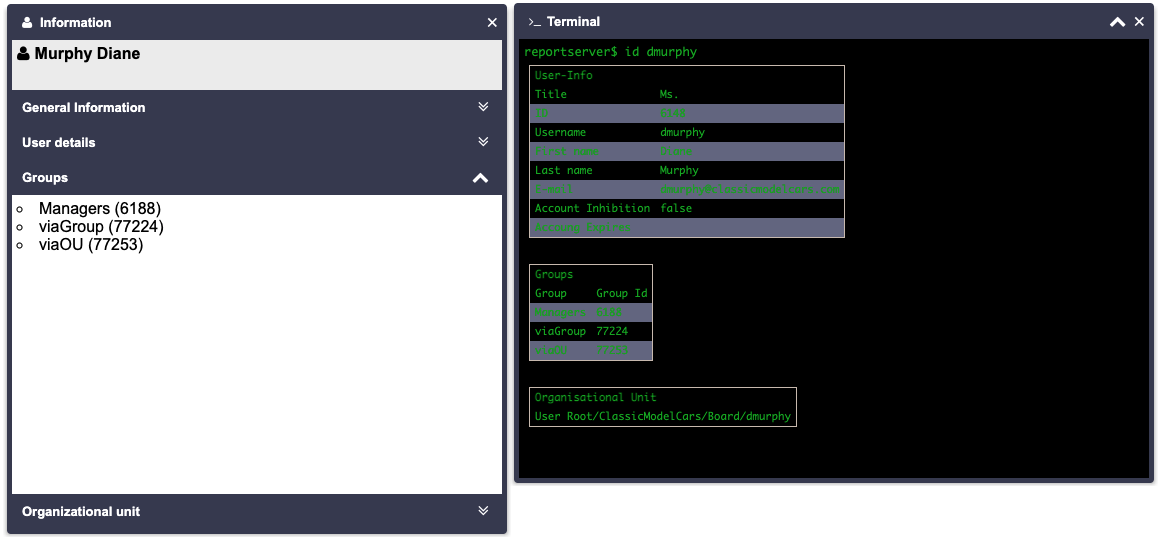
Task: Collapse the Groups section
Action: pos(481,178)
